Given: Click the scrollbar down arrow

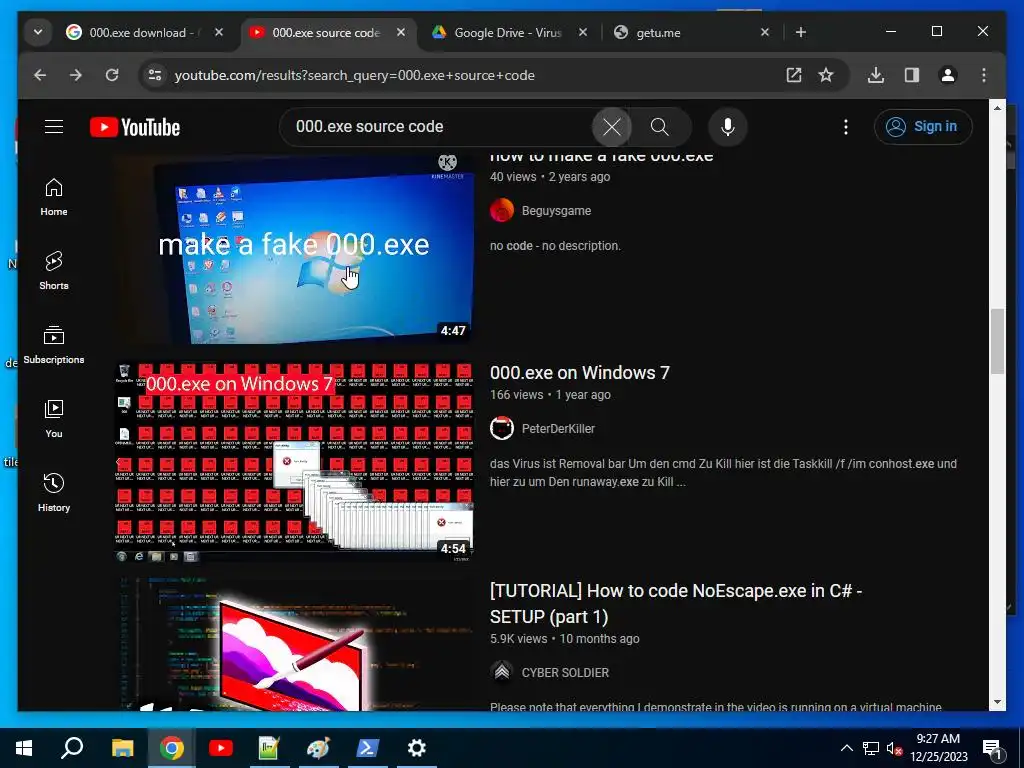Looking at the screenshot, I should point(997,703).
